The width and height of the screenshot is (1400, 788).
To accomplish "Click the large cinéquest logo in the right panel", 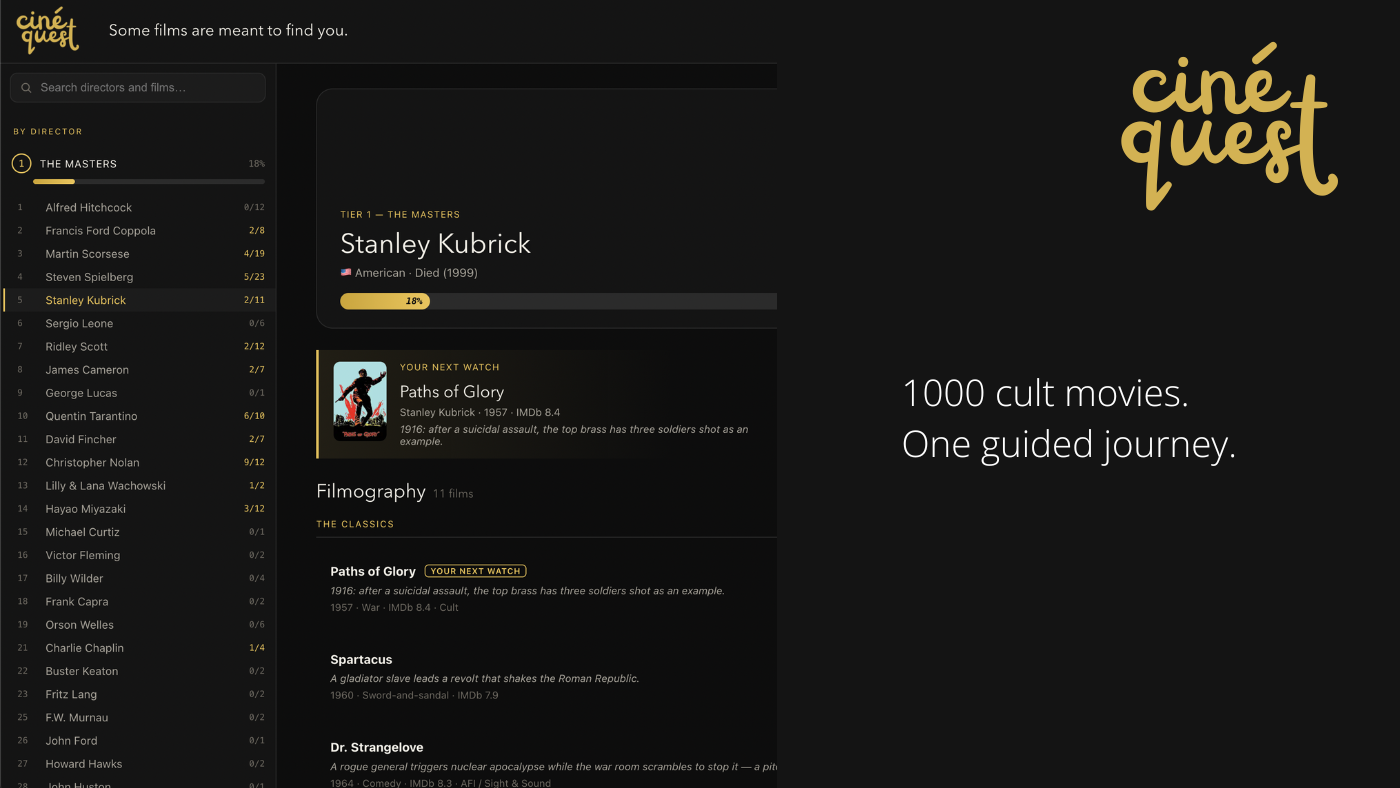I will 1229,126.
